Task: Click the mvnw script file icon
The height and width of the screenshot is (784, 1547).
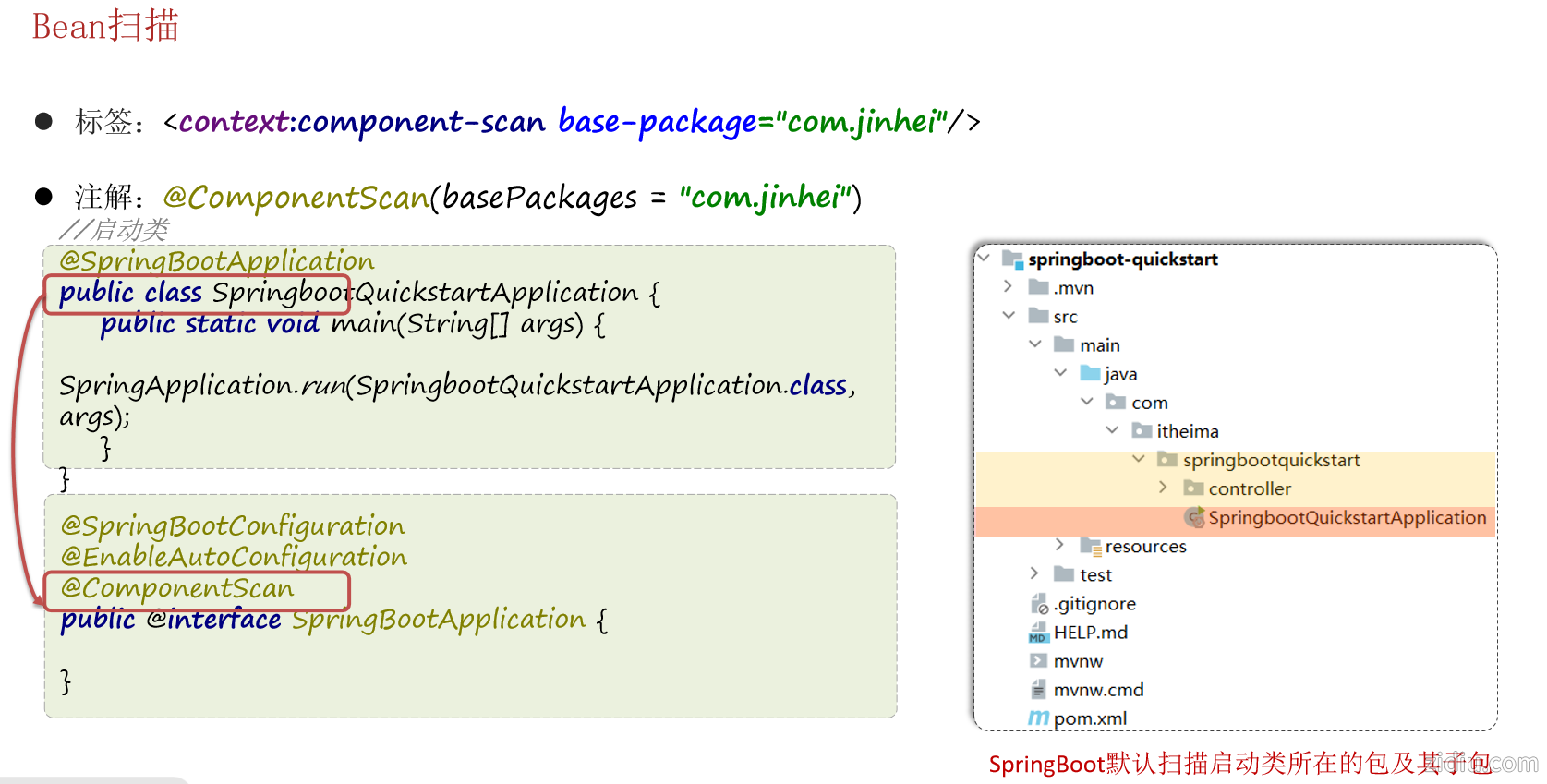Action: 1038,661
